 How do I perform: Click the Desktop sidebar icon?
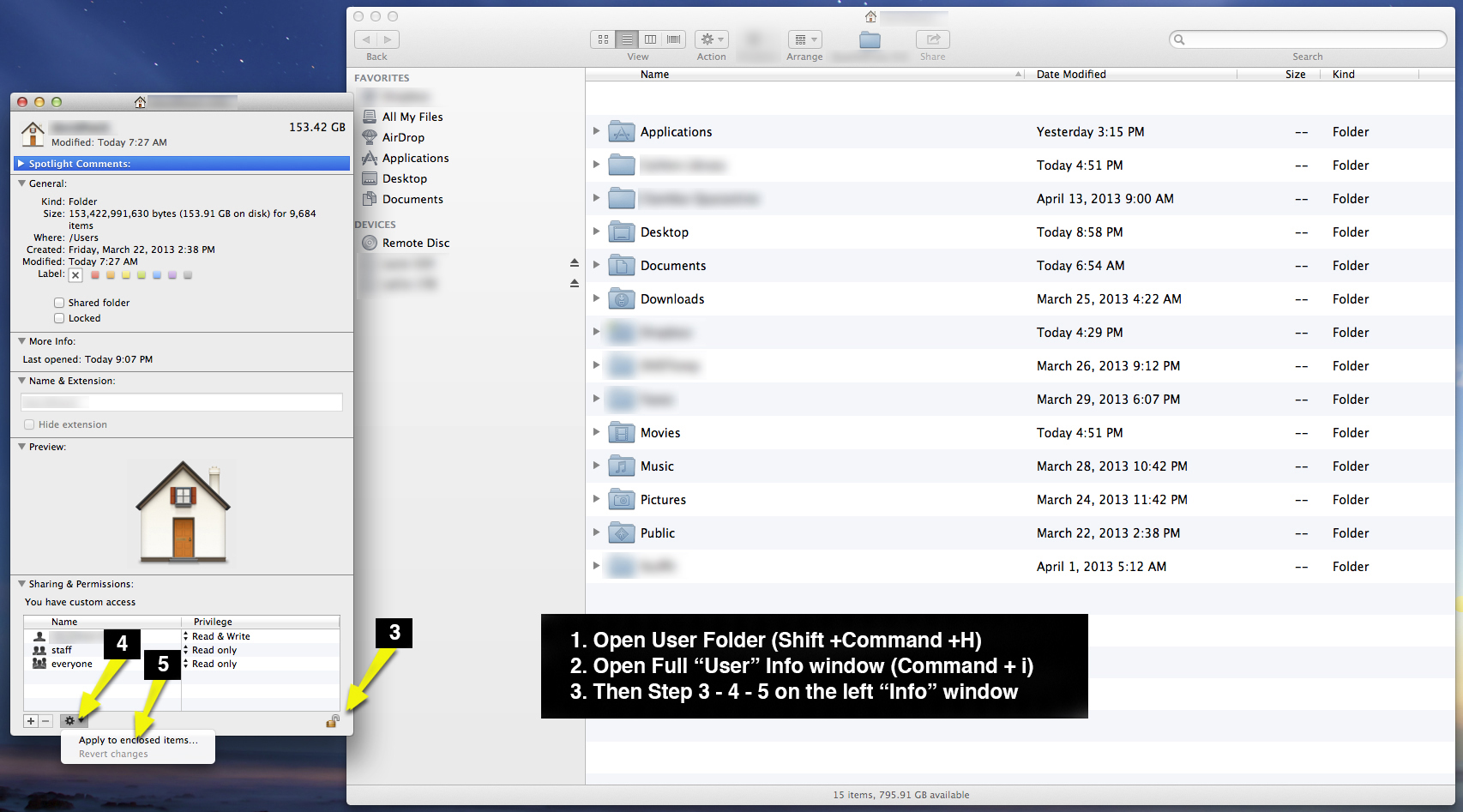(370, 178)
